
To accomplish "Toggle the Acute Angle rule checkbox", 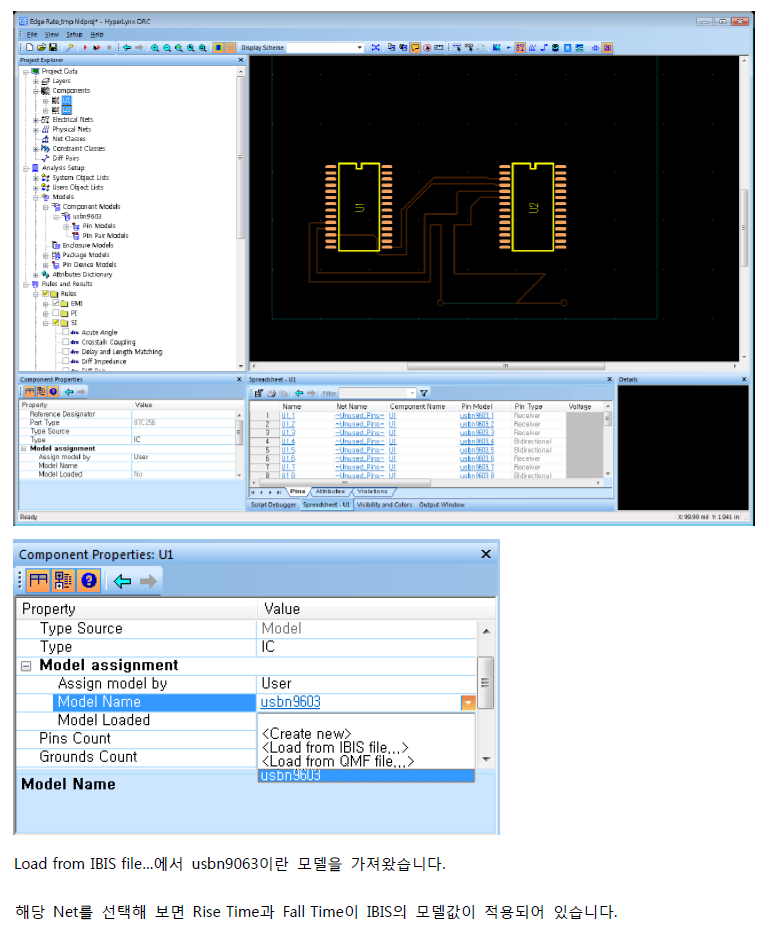I will pos(66,332).
